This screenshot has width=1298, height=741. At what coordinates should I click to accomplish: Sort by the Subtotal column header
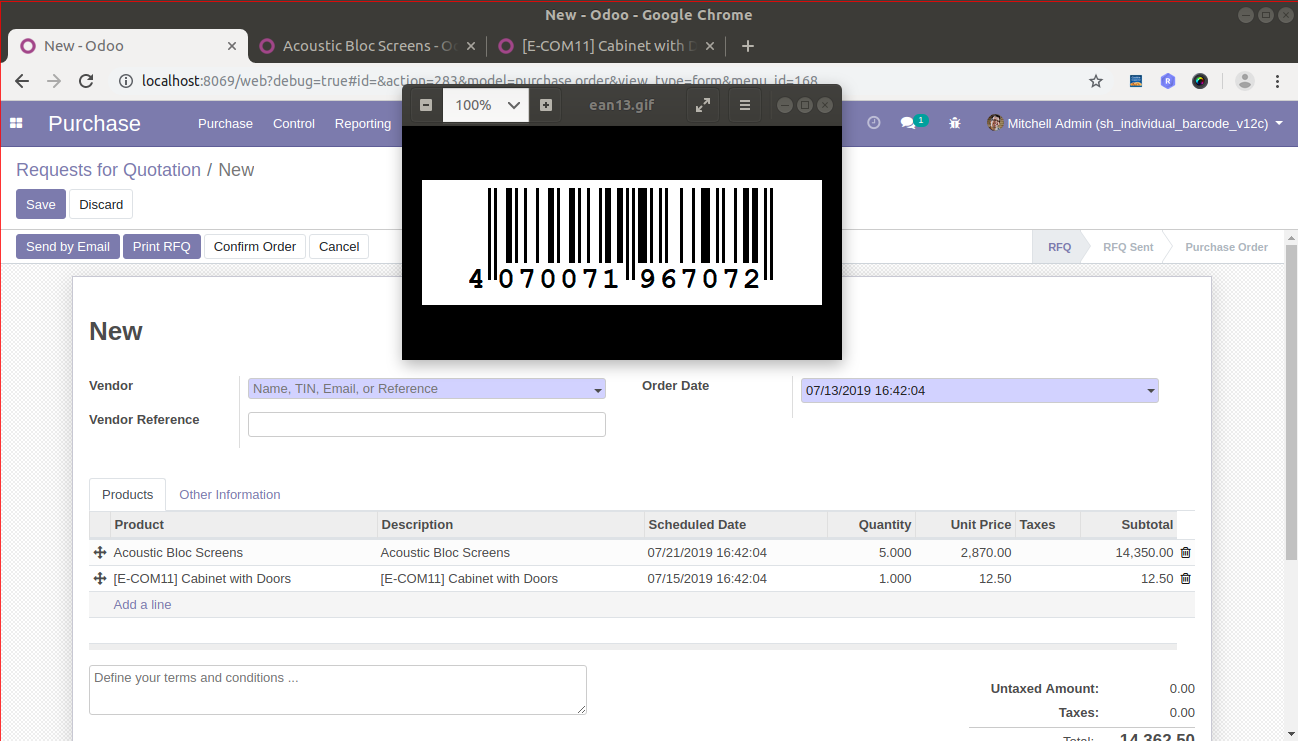[x=1128, y=524]
